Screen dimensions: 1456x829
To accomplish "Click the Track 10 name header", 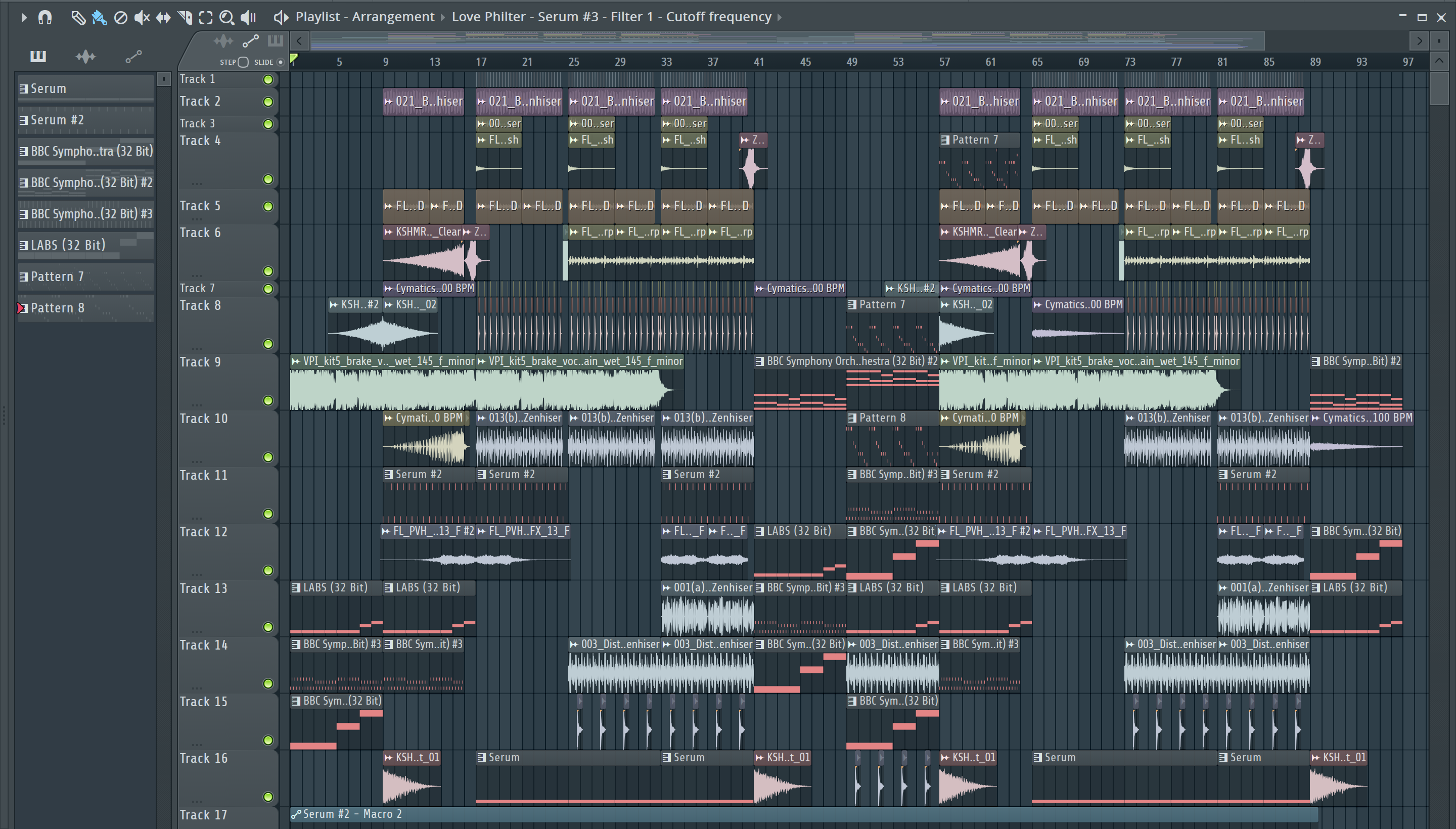I will point(203,419).
